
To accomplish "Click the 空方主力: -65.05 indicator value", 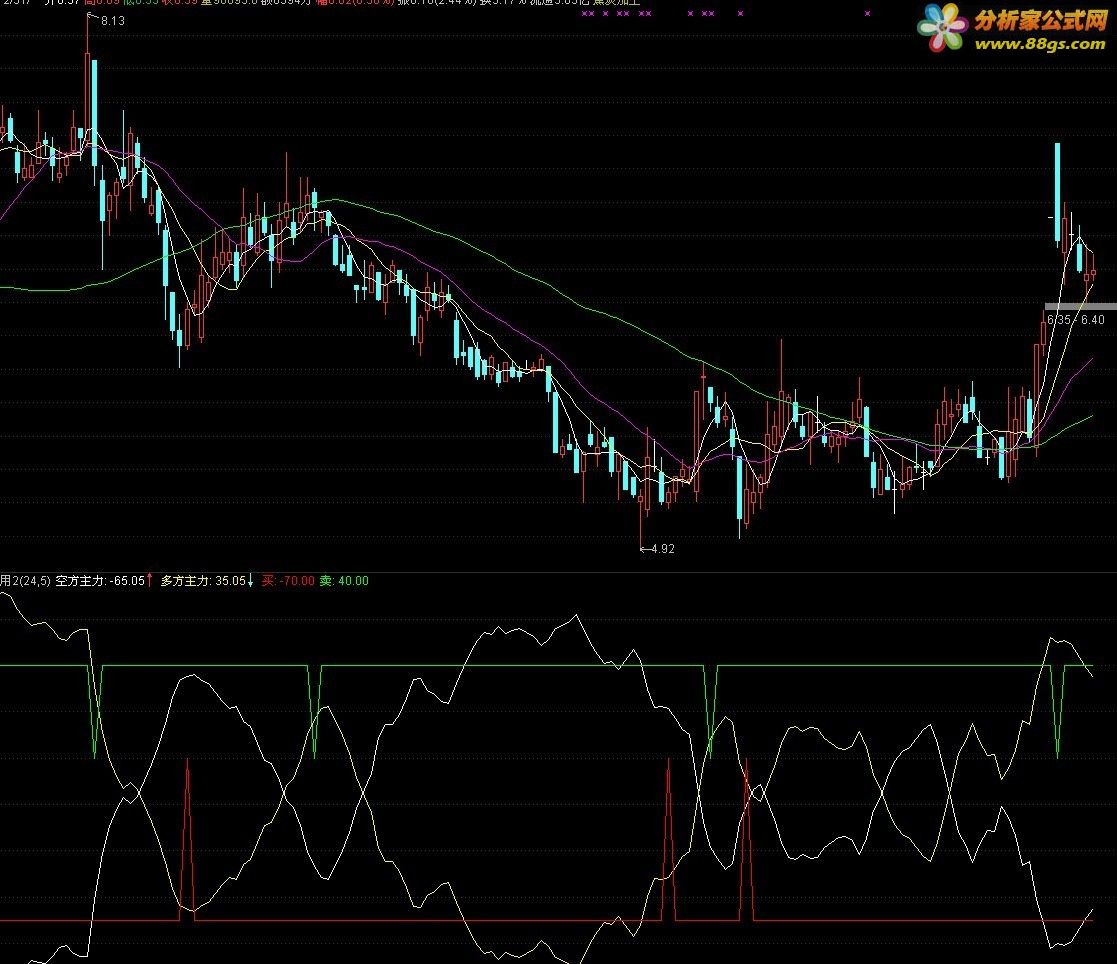I will coord(100,581).
